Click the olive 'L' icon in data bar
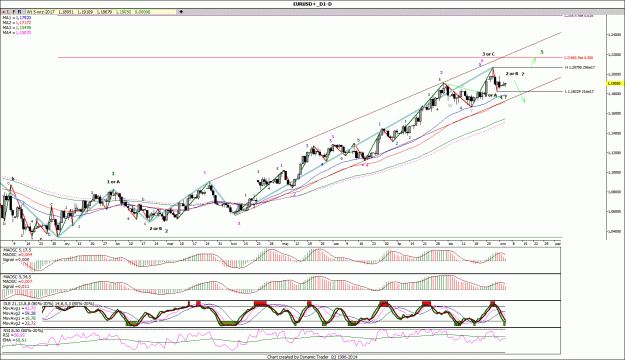Screen dimensions: 625x360 tap(9, 12)
